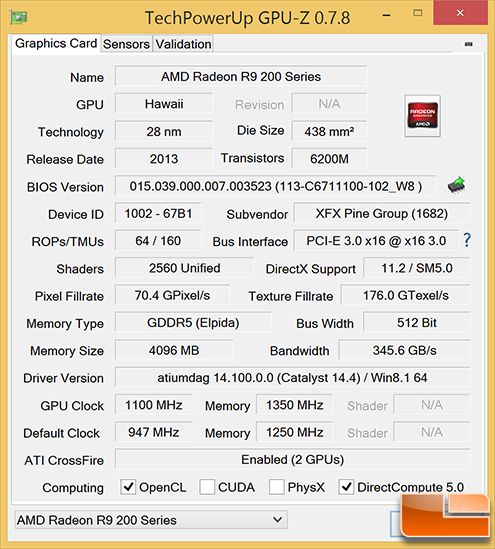Click the Default Clock row Memory value 1250 MHz
The height and width of the screenshot is (549, 495).
click(x=295, y=432)
